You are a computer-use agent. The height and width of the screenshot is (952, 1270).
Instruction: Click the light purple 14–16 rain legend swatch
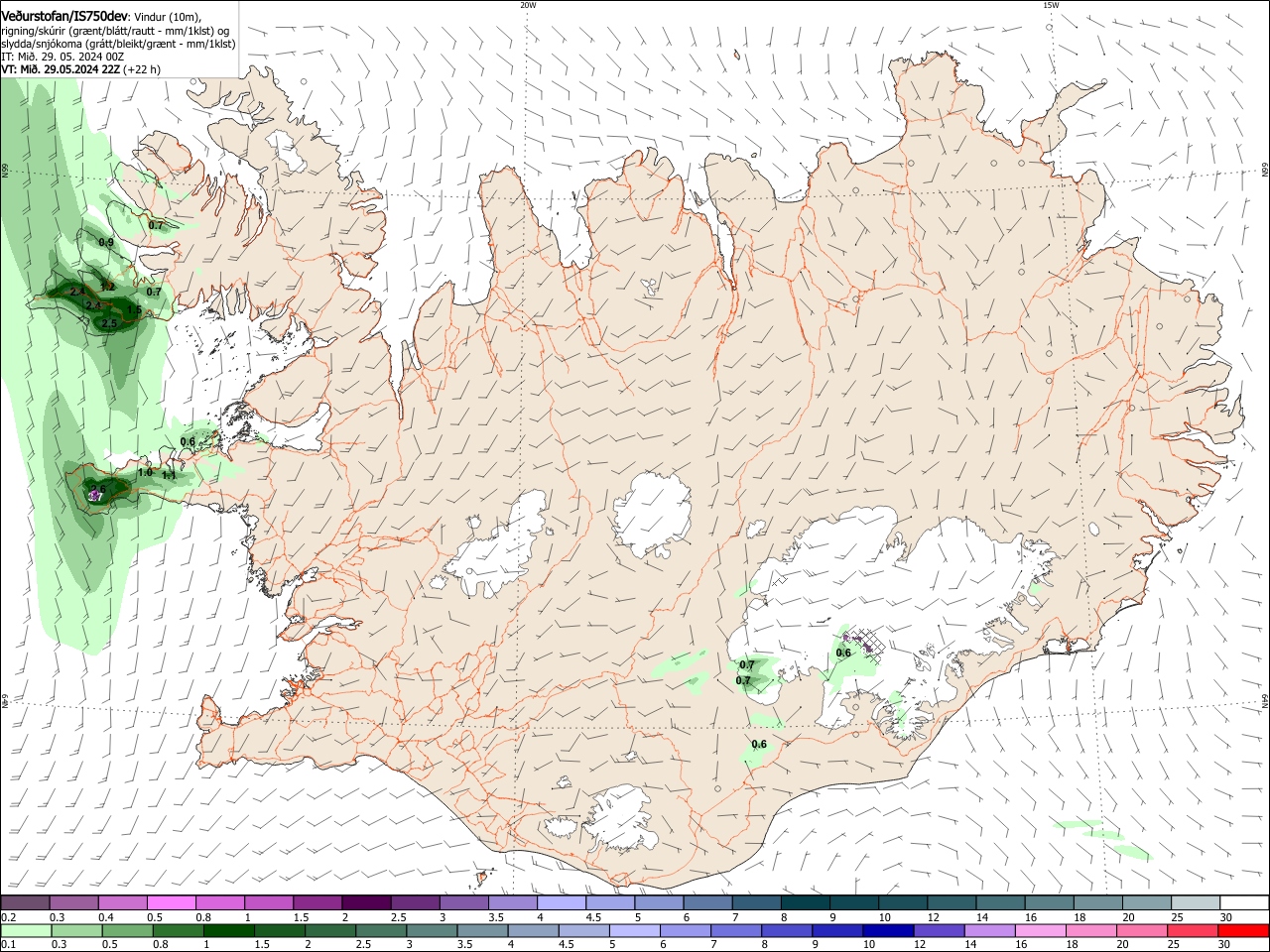[989, 931]
